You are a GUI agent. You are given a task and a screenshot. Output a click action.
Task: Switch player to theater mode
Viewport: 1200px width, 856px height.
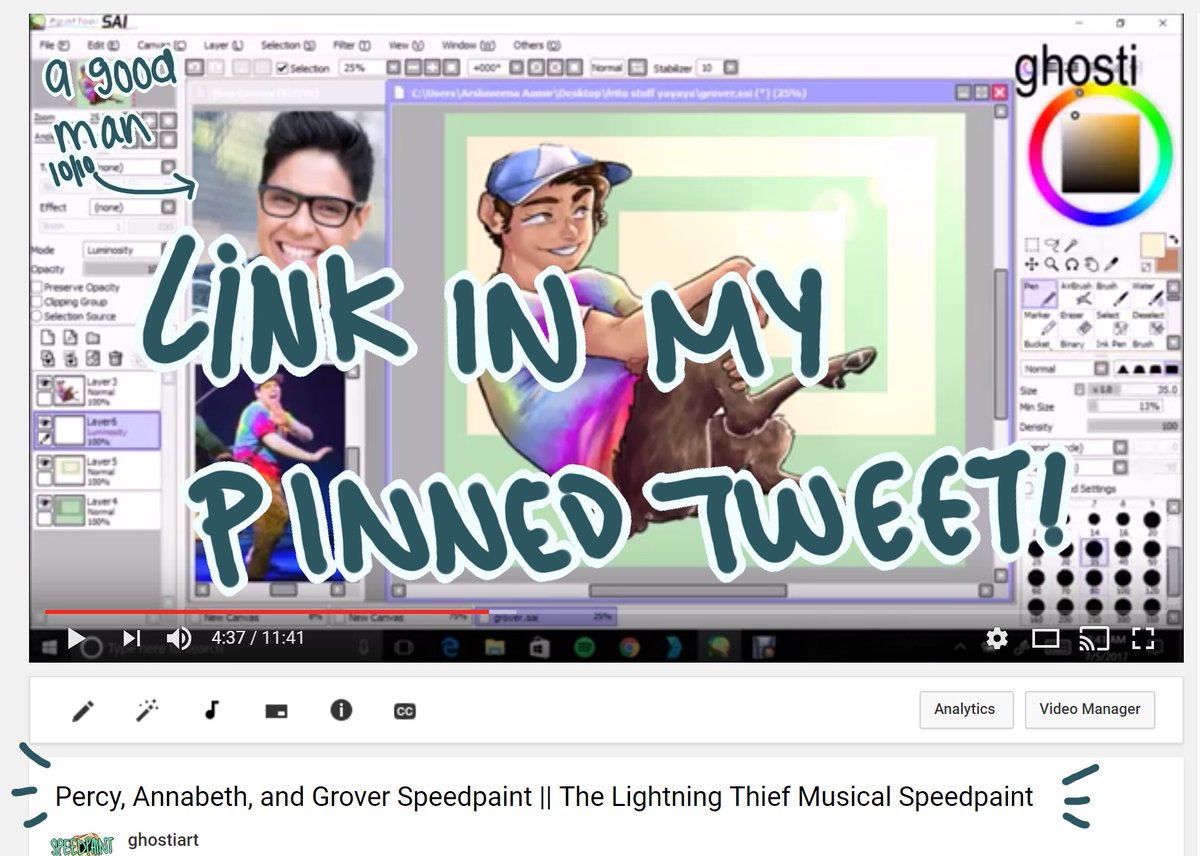[1045, 638]
